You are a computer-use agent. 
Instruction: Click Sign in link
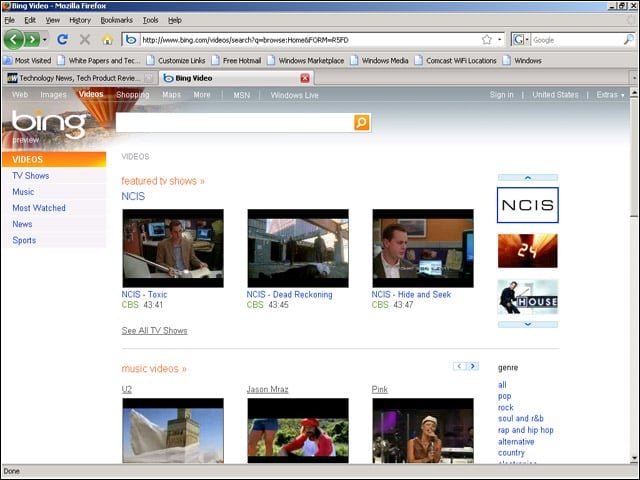coord(502,95)
